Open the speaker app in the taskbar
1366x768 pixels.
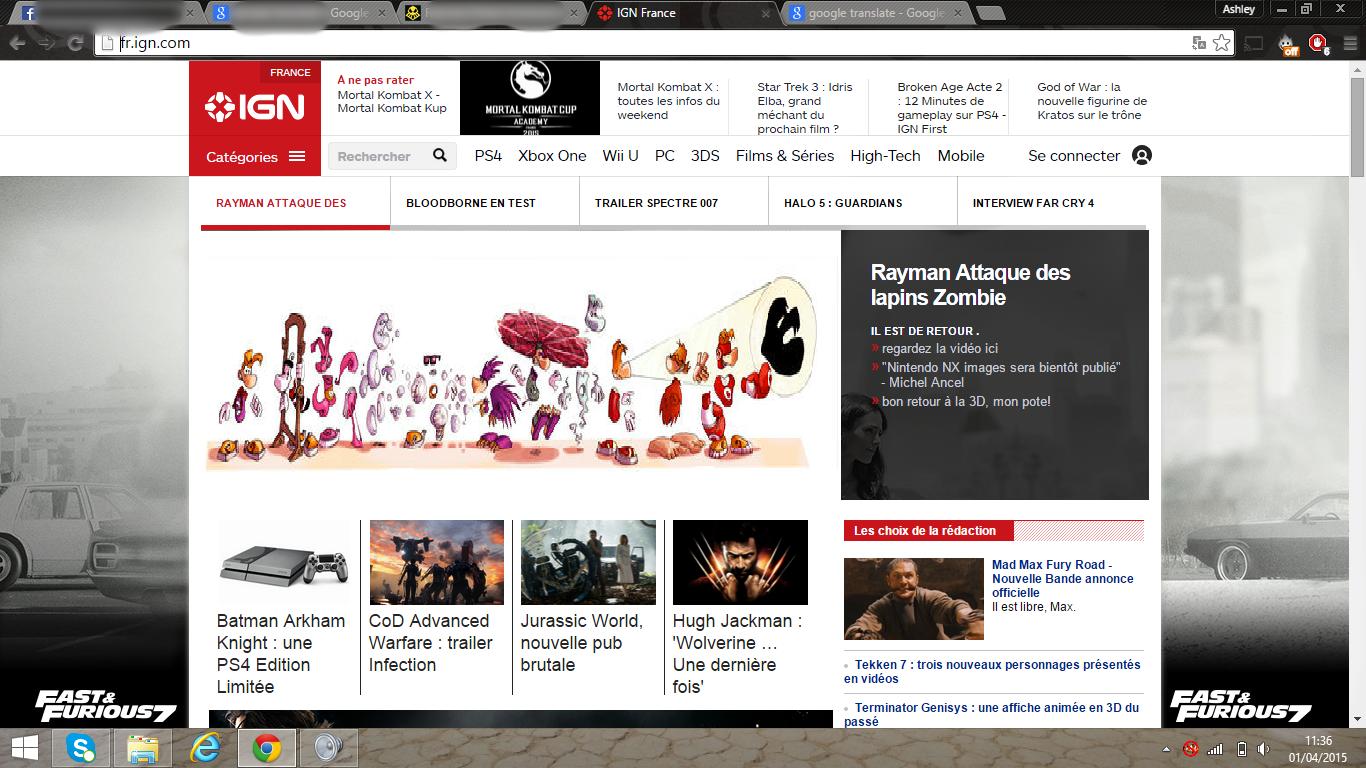pyautogui.click(x=328, y=748)
